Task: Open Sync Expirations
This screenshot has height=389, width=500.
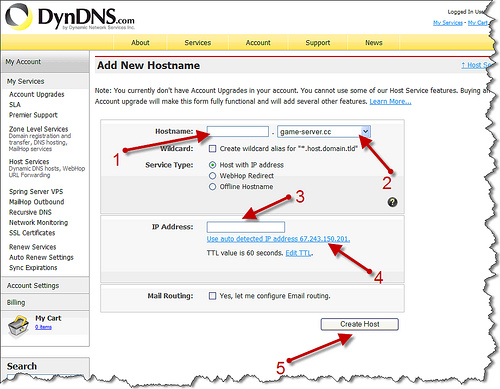Action: click(x=33, y=268)
